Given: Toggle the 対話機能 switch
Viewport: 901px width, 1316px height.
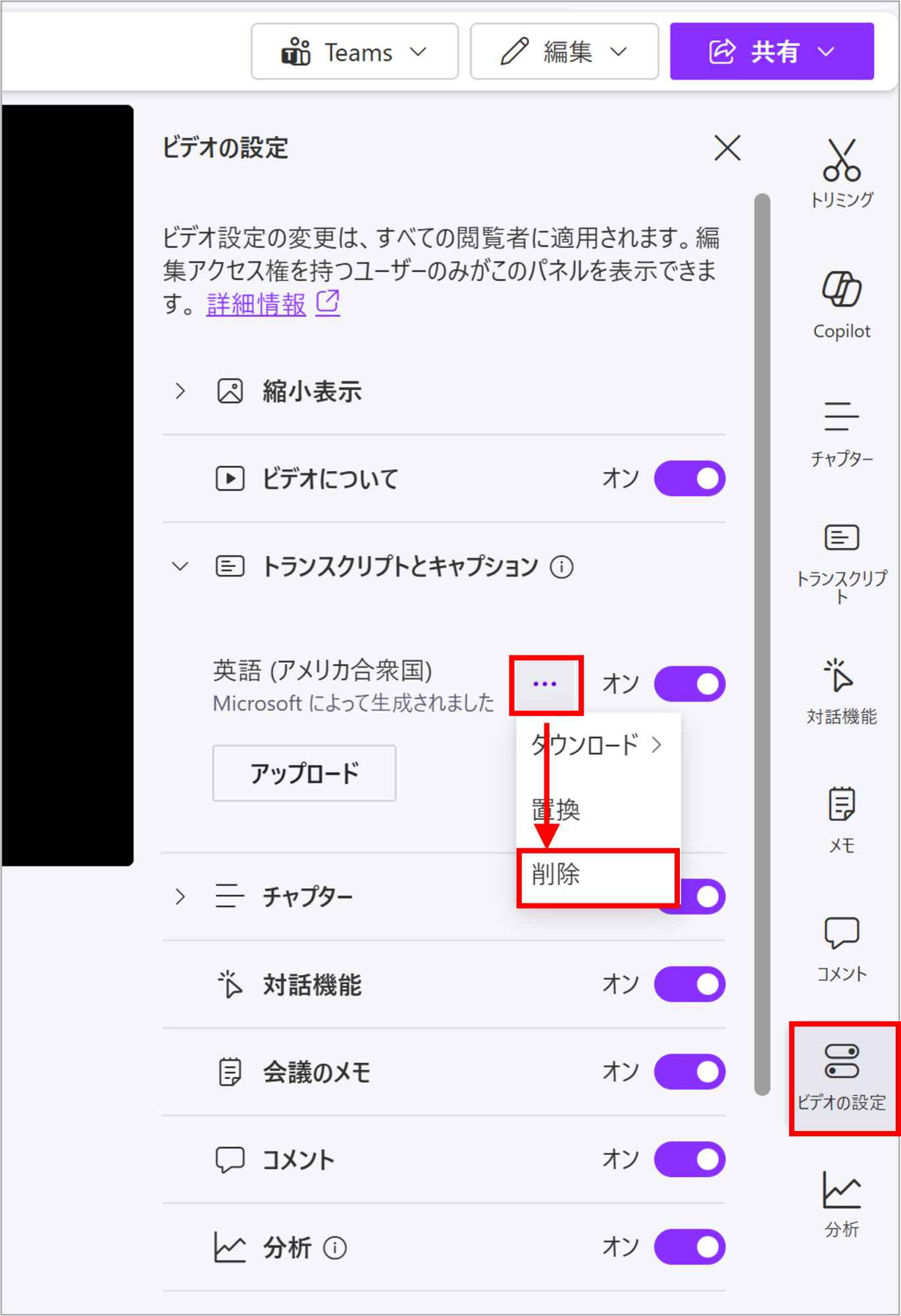Looking at the screenshot, I should point(690,984).
